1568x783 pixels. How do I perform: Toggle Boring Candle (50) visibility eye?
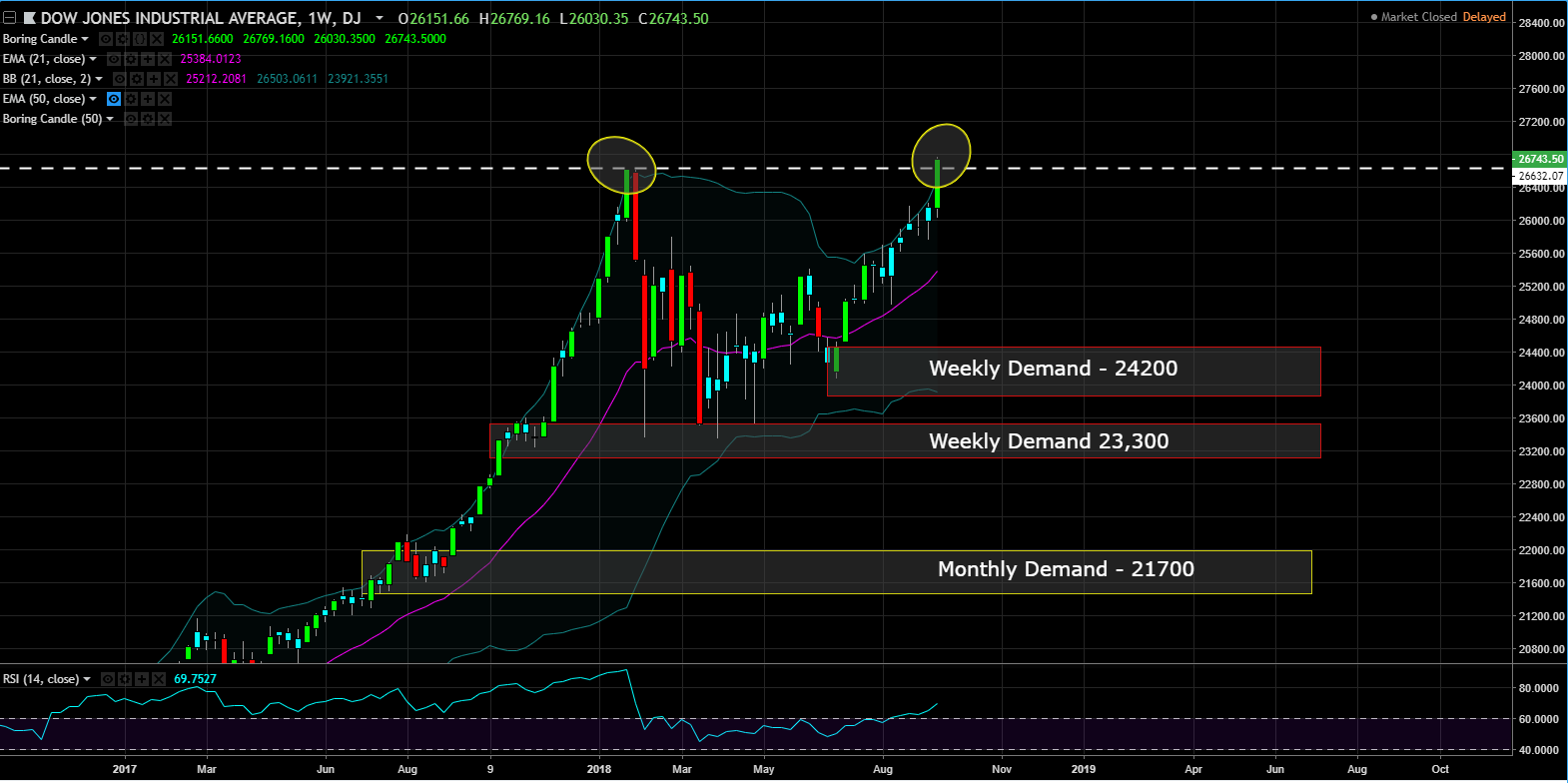[x=131, y=119]
